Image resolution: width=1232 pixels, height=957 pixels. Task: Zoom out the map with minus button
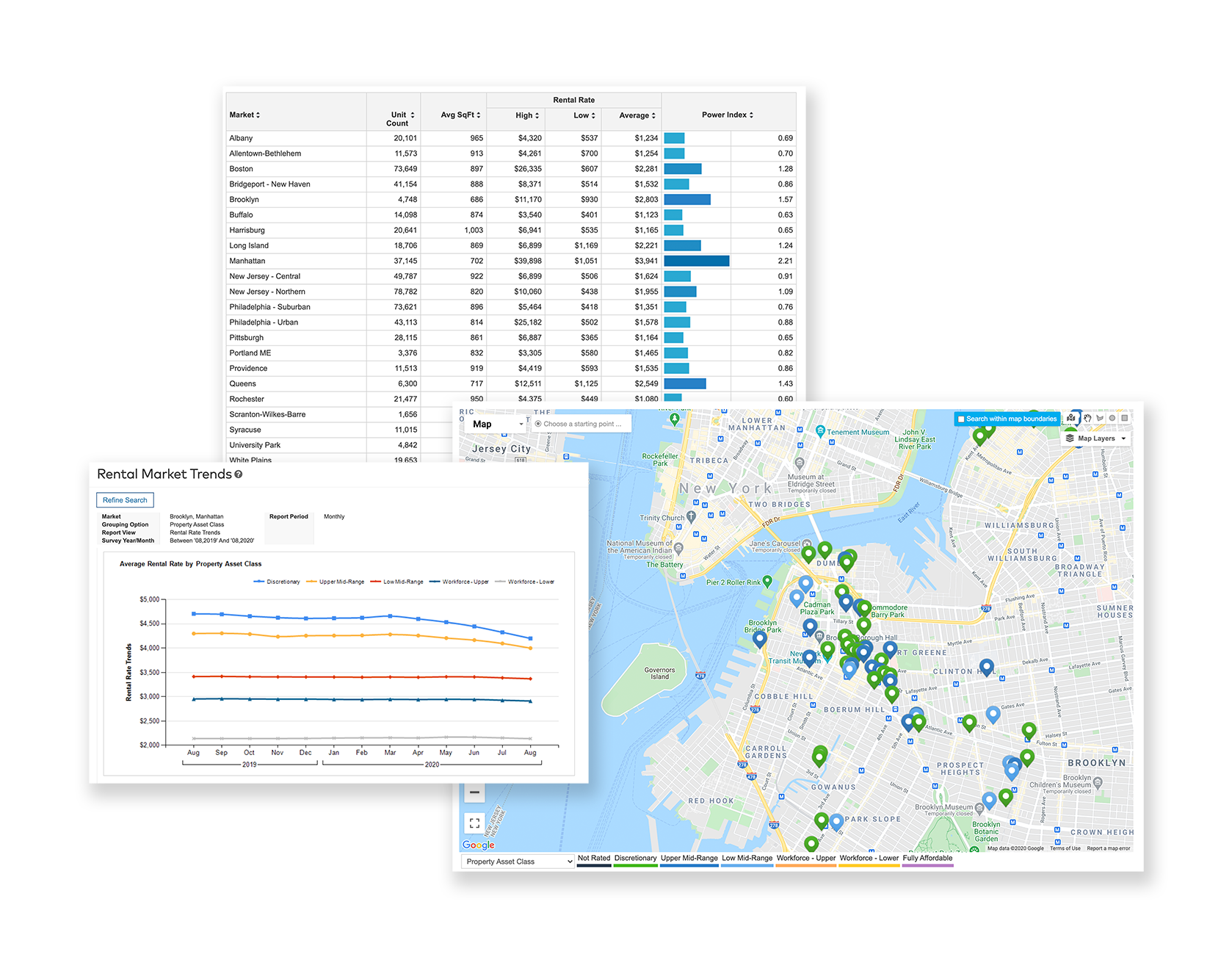(x=474, y=792)
